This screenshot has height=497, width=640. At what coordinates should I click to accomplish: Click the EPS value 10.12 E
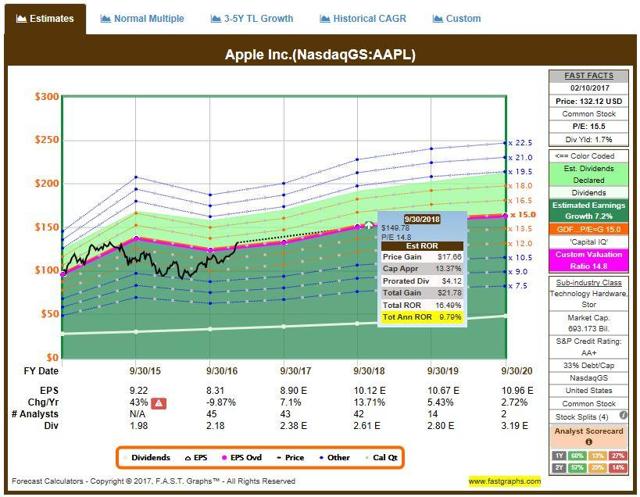tap(369, 390)
